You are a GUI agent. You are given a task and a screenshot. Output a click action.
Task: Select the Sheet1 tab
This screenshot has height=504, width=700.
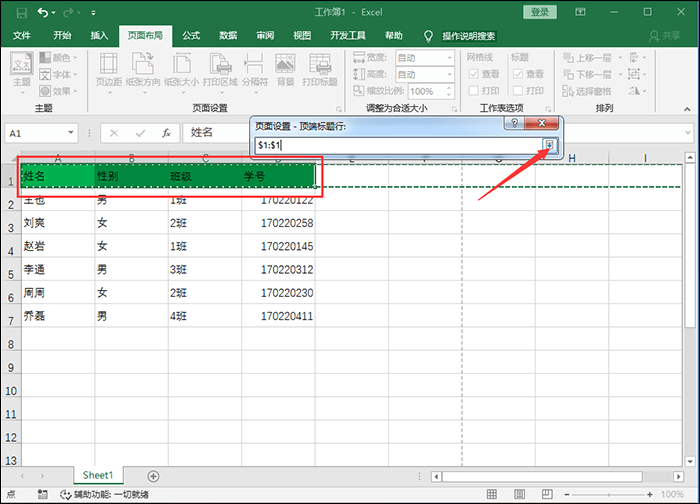coord(98,475)
